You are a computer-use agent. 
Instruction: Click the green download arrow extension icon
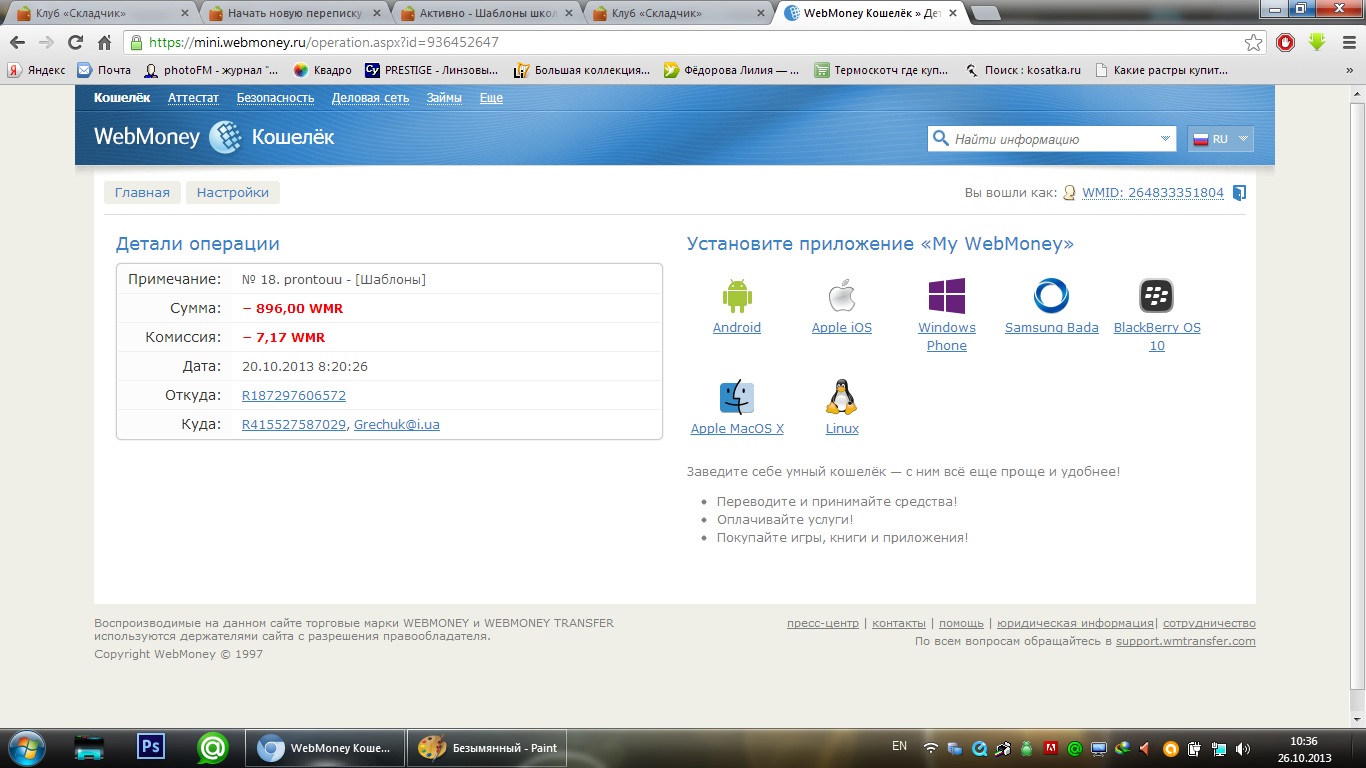tap(1317, 42)
